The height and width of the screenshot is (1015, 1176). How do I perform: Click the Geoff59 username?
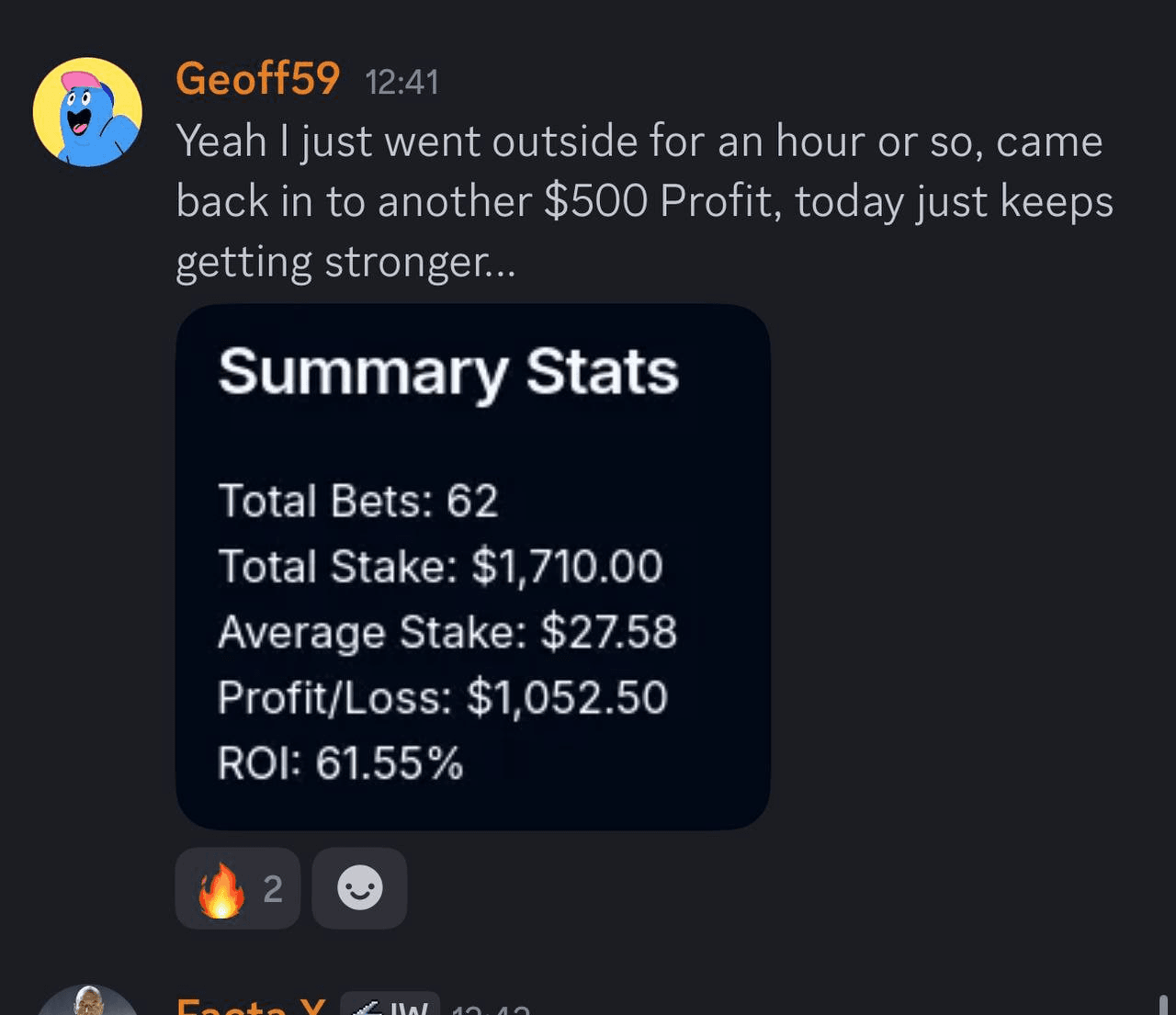tap(257, 79)
